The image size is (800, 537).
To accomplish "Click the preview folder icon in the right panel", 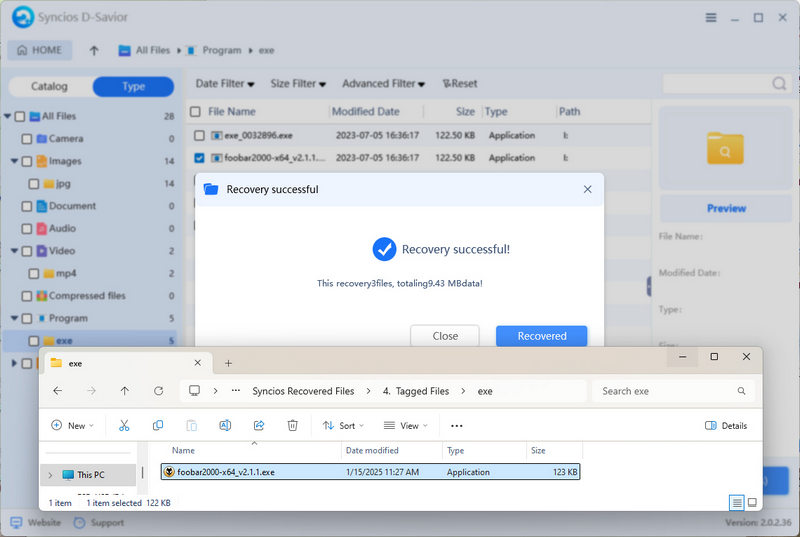I will coord(725,148).
